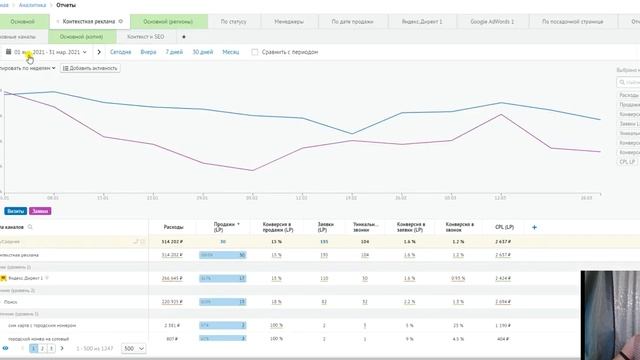Add a column with the plus icon
Screen dimensions: 640x360
coord(534,227)
